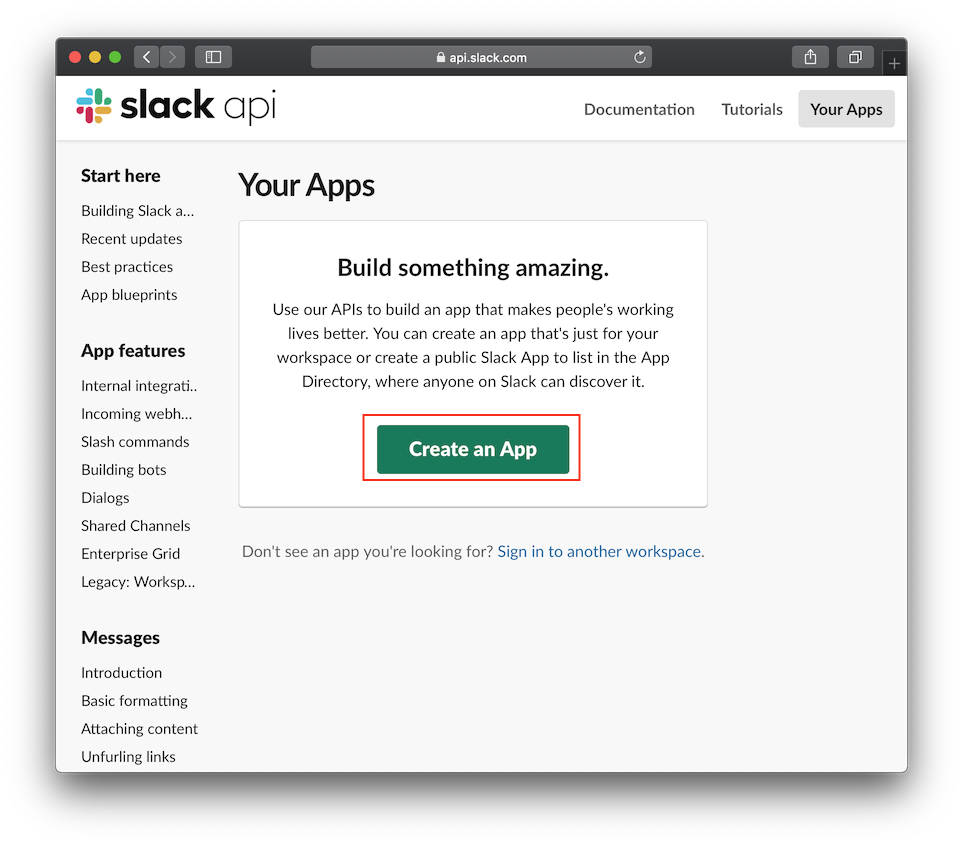Open Messages Introduction sidebar link
This screenshot has width=963, height=846.
pos(122,673)
